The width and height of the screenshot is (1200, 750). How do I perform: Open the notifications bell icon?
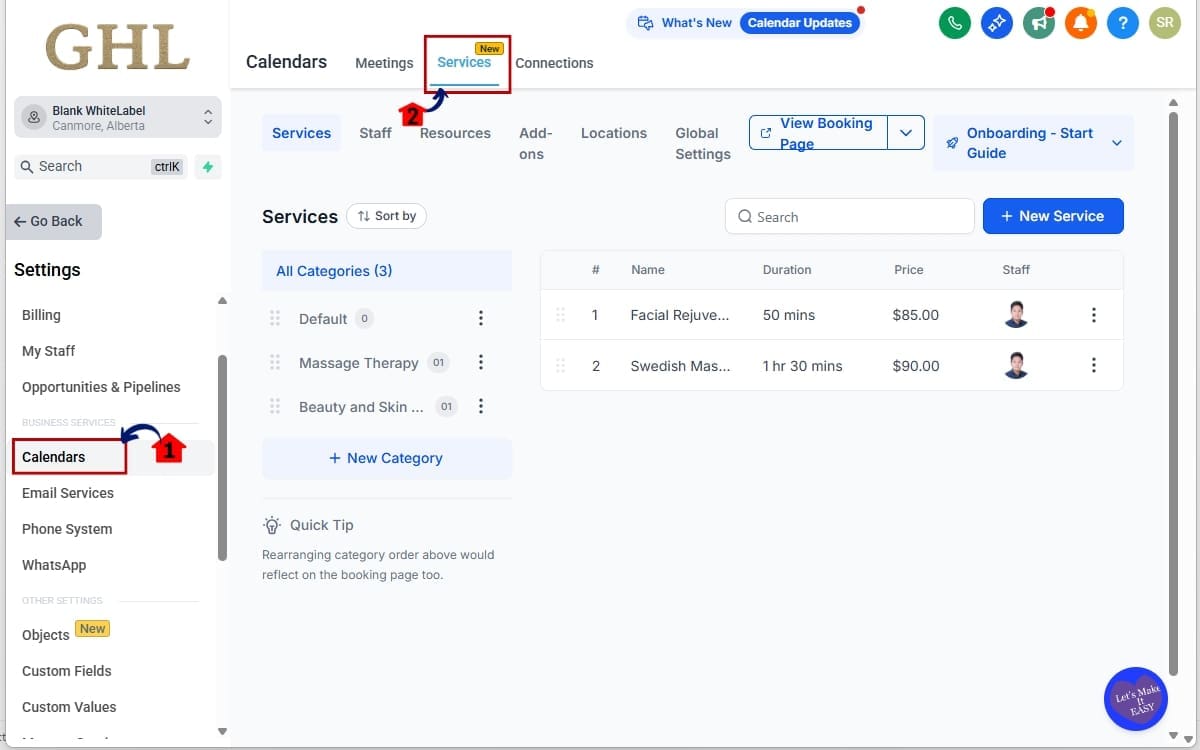pyautogui.click(x=1081, y=22)
